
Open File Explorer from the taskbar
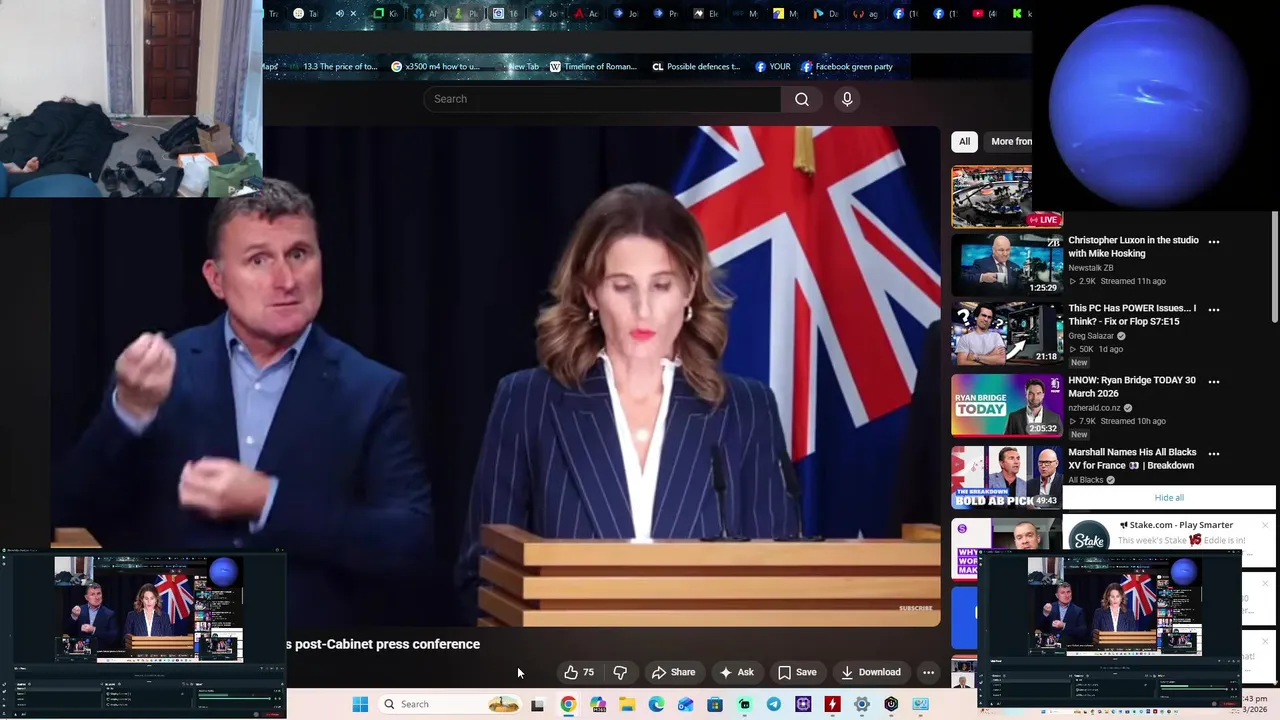click(x=627, y=704)
